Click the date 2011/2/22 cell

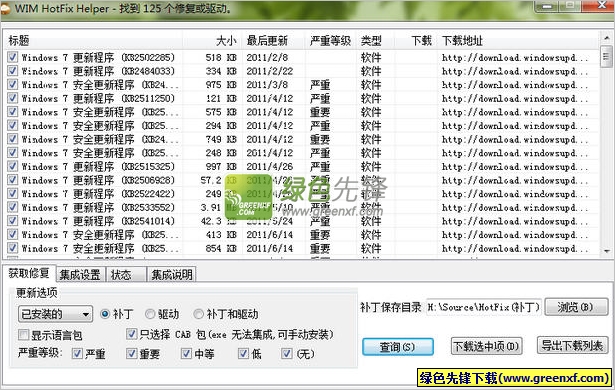(x=270, y=71)
